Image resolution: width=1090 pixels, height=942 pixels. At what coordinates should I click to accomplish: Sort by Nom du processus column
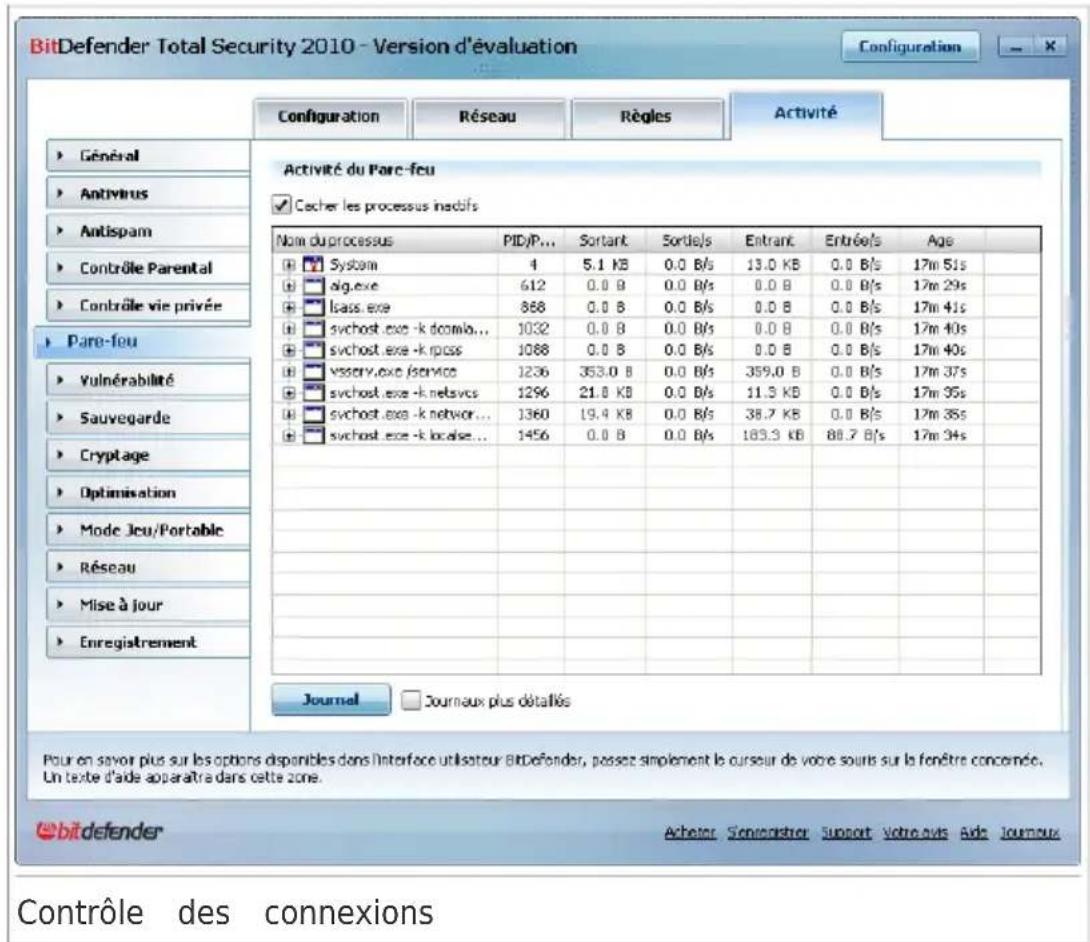tap(385, 241)
